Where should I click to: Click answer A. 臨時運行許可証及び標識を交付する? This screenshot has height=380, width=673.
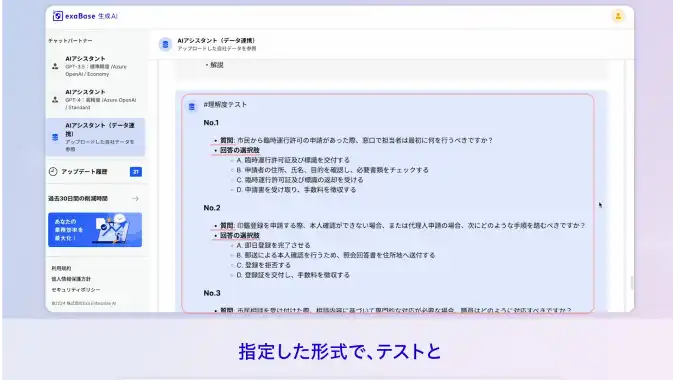[293, 160]
